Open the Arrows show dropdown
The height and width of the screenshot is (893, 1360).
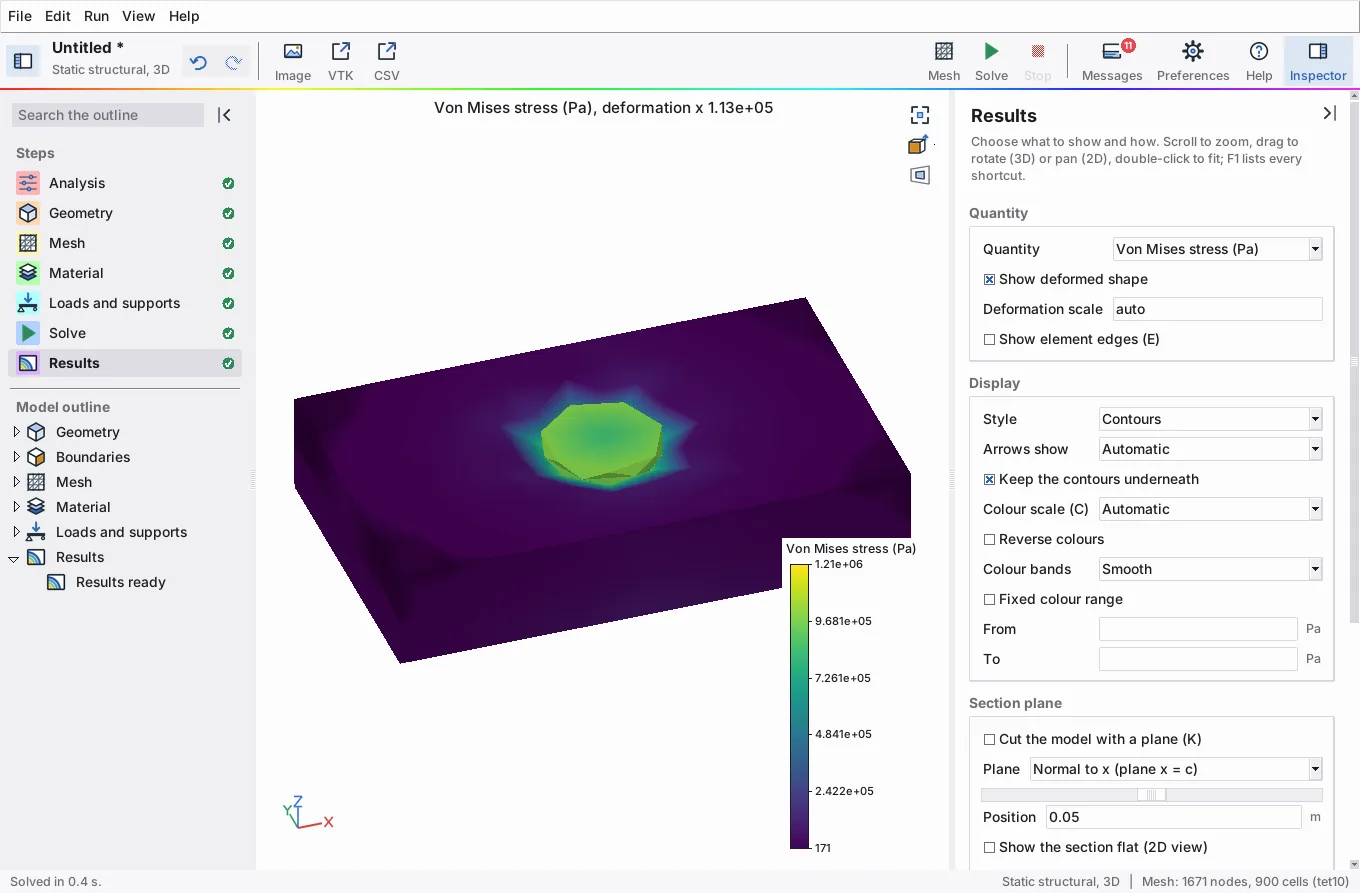coord(1211,449)
